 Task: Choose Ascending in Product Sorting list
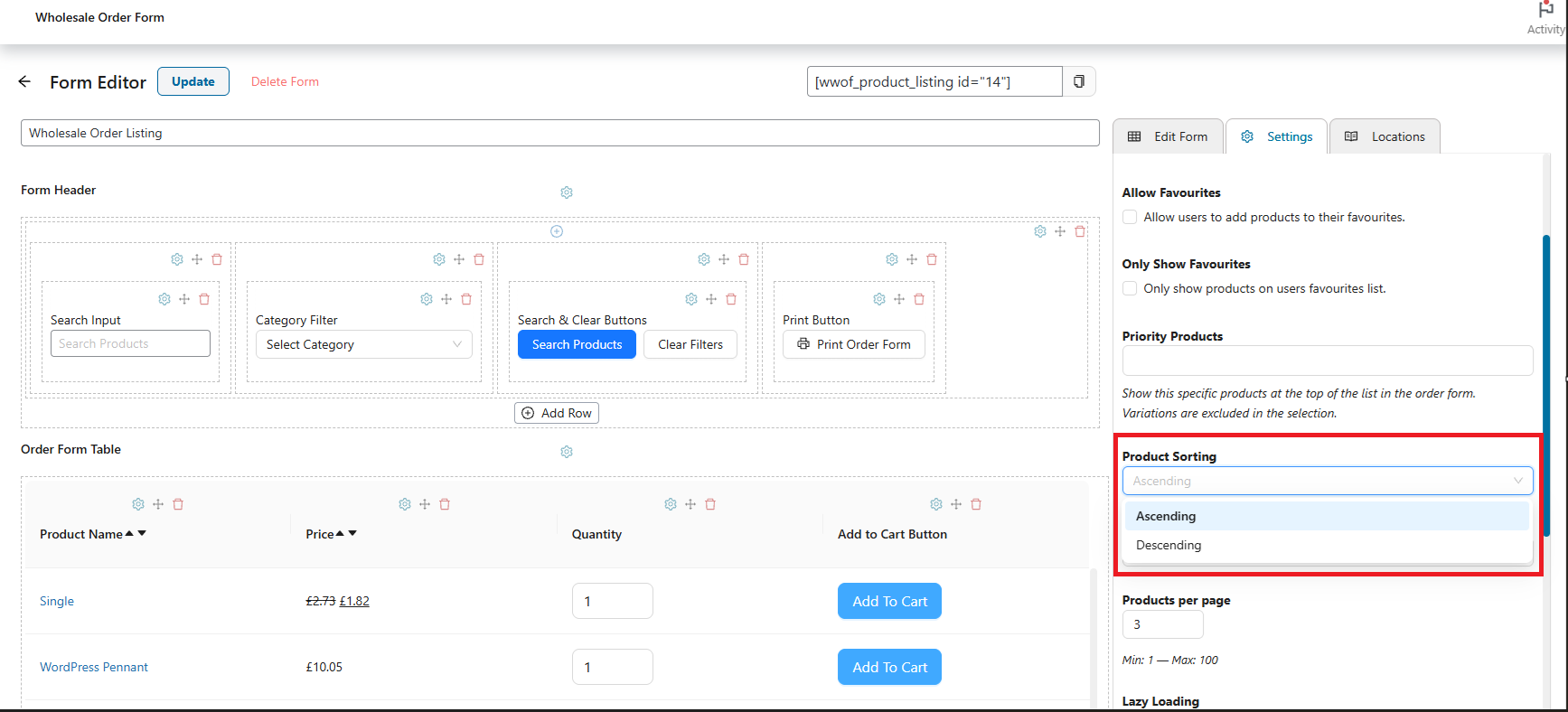(1326, 516)
